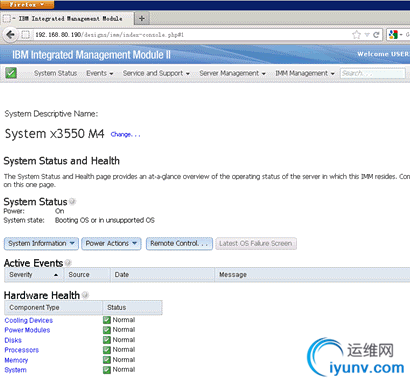The image size is (410, 384).
Task: Reload the page with refresh icon
Action: pyautogui.click(x=376, y=35)
